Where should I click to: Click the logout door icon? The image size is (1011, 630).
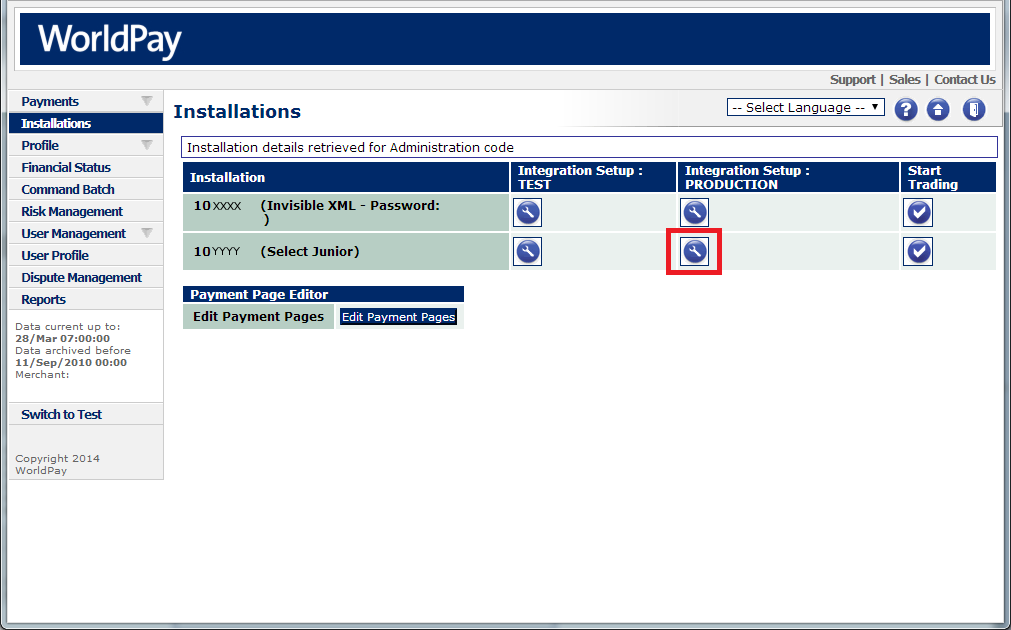click(974, 110)
